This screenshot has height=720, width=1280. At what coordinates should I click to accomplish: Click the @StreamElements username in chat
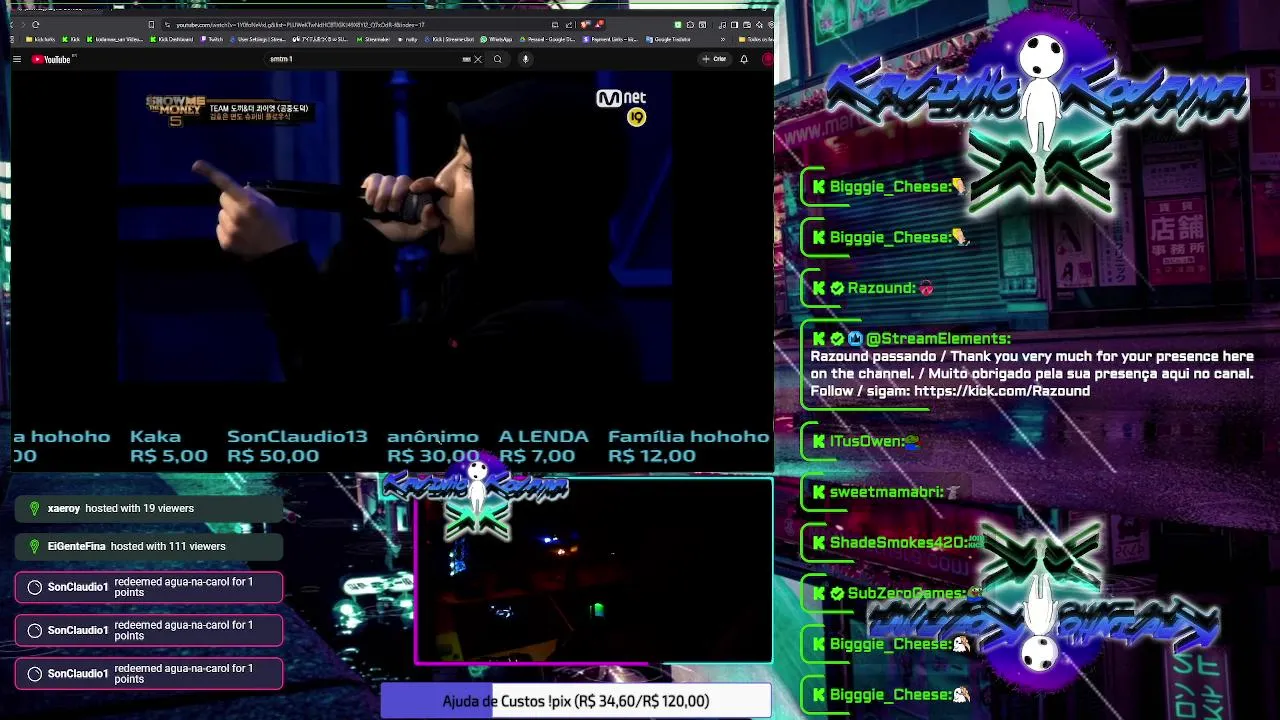[938, 339]
